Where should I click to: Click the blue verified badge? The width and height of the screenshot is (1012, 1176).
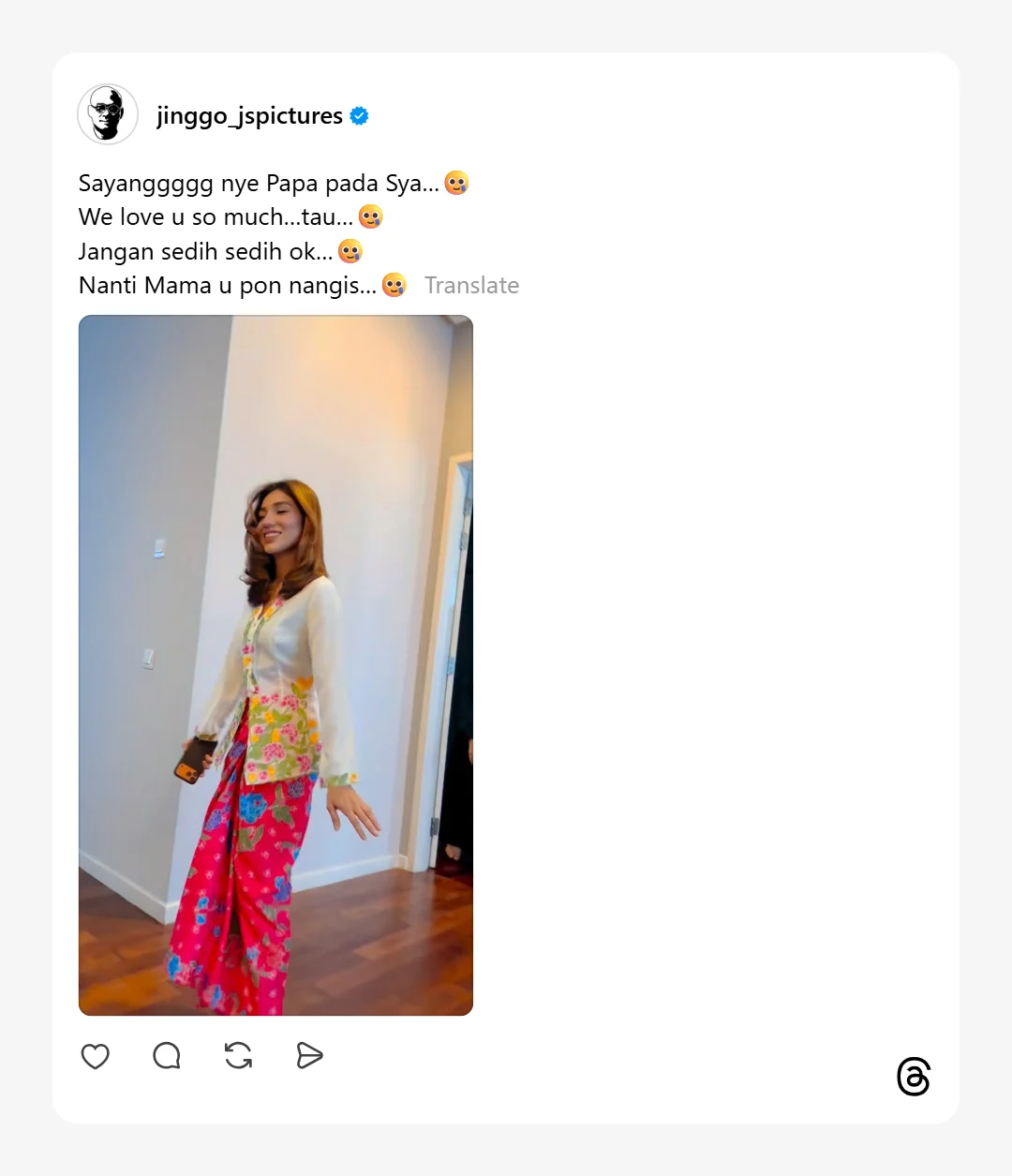click(x=359, y=115)
